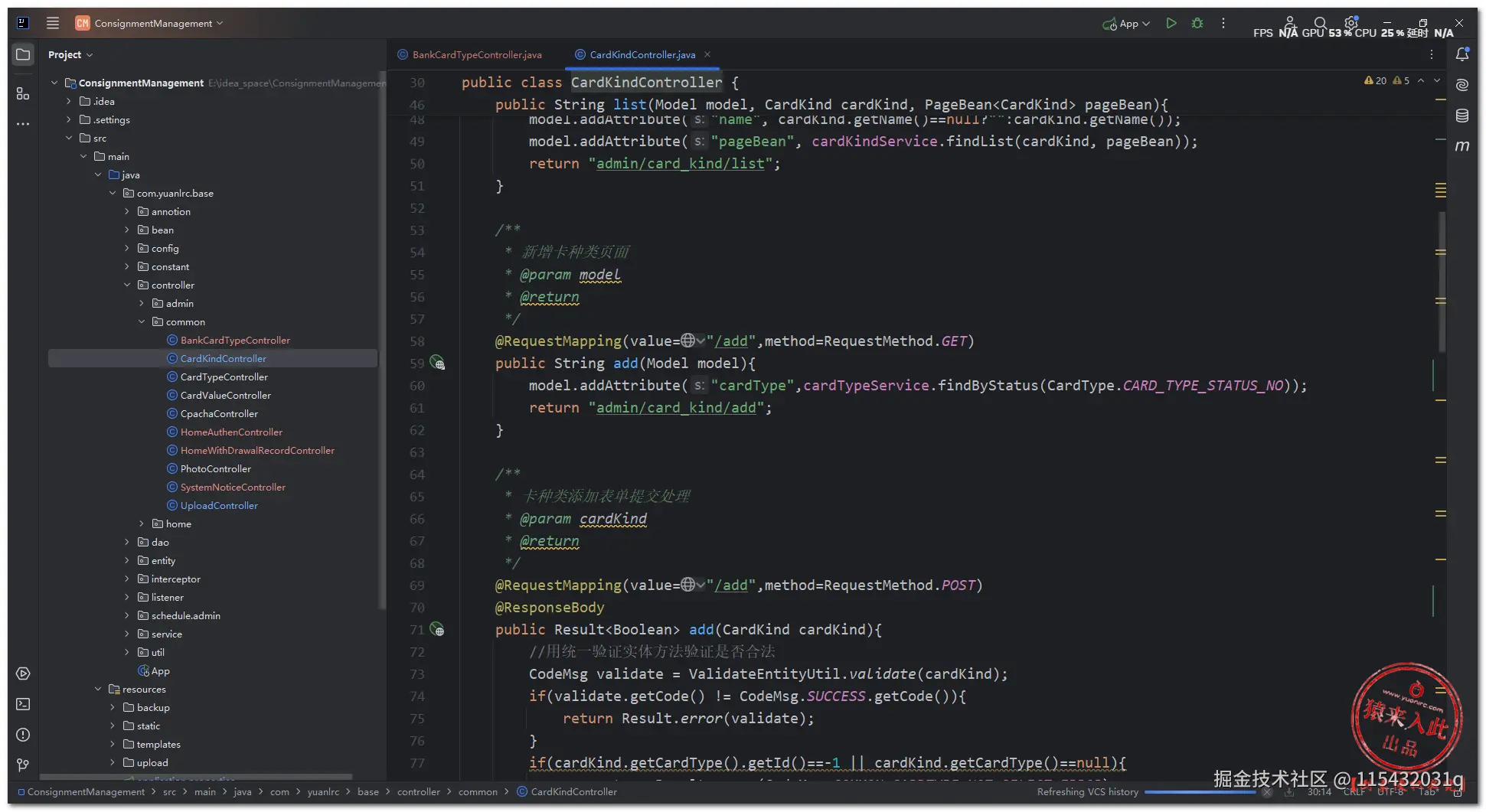Expand the templates folder
This screenshot has height=812, width=1486.
click(x=113, y=744)
